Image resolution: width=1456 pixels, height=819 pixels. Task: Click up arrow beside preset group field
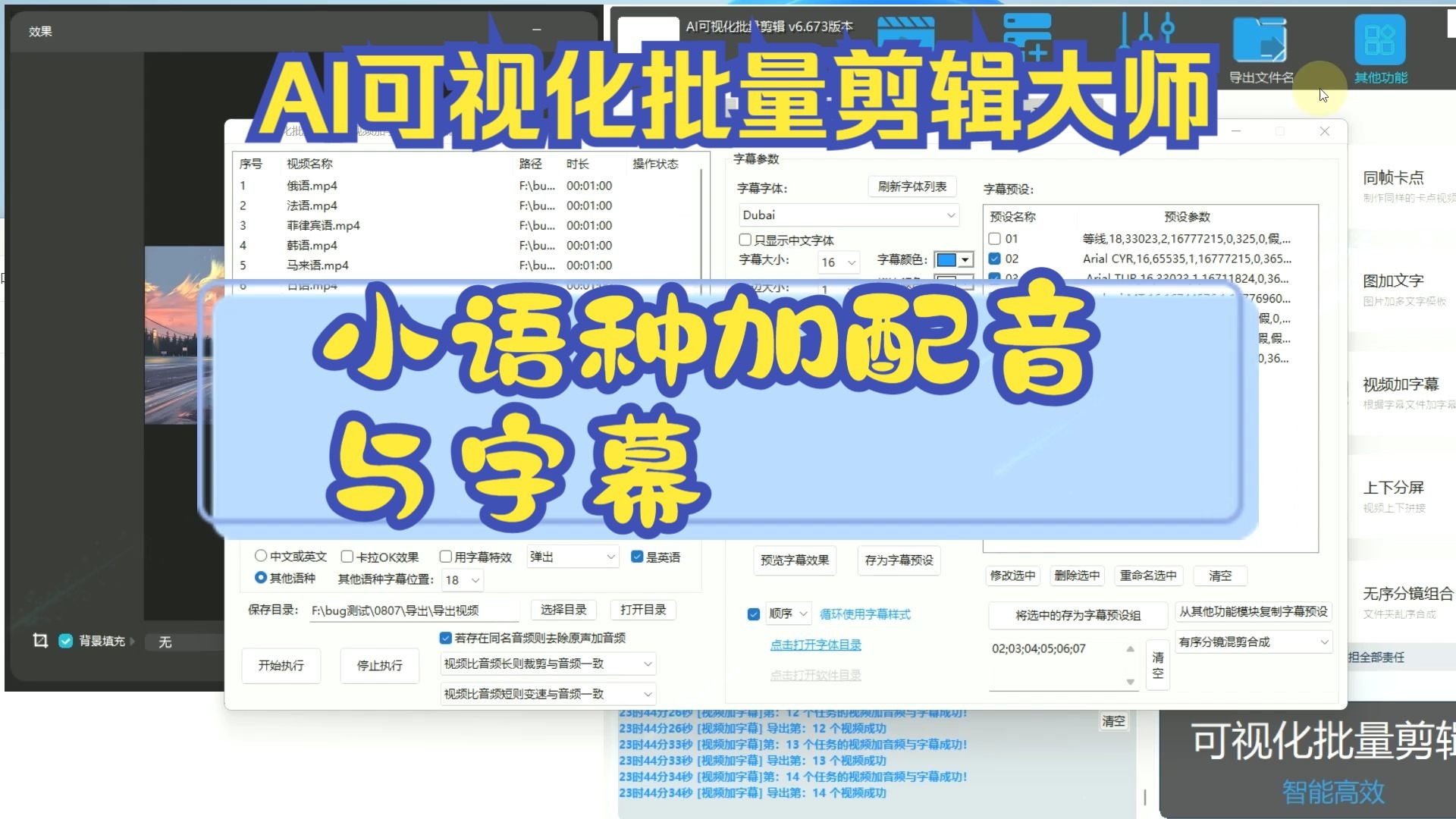click(x=1130, y=649)
